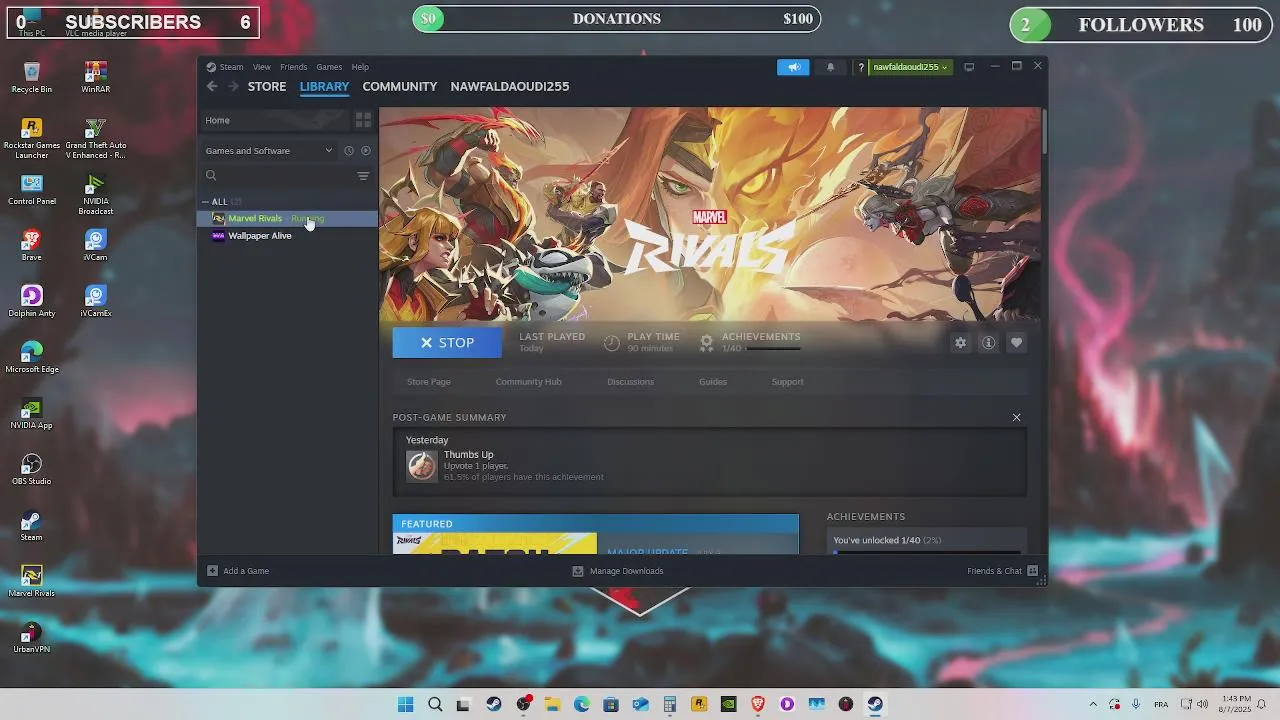Open Friends & Chat
Screen dimensions: 1280x720
pyautogui.click(x=1003, y=571)
